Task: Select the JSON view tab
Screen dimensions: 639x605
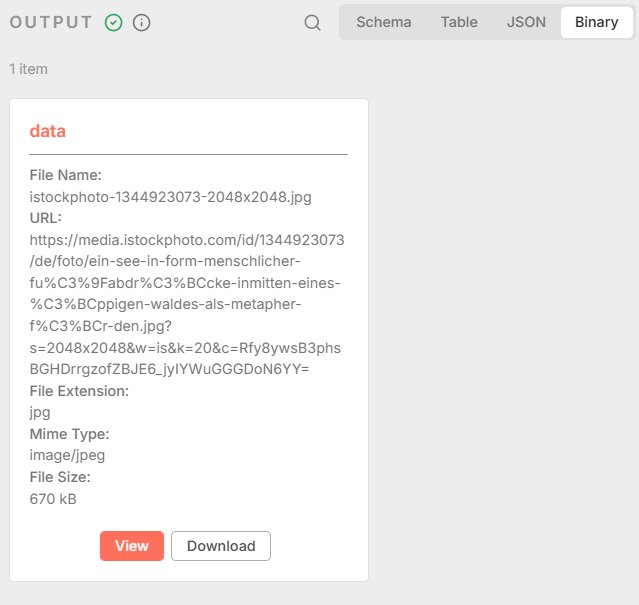Action: [x=526, y=22]
